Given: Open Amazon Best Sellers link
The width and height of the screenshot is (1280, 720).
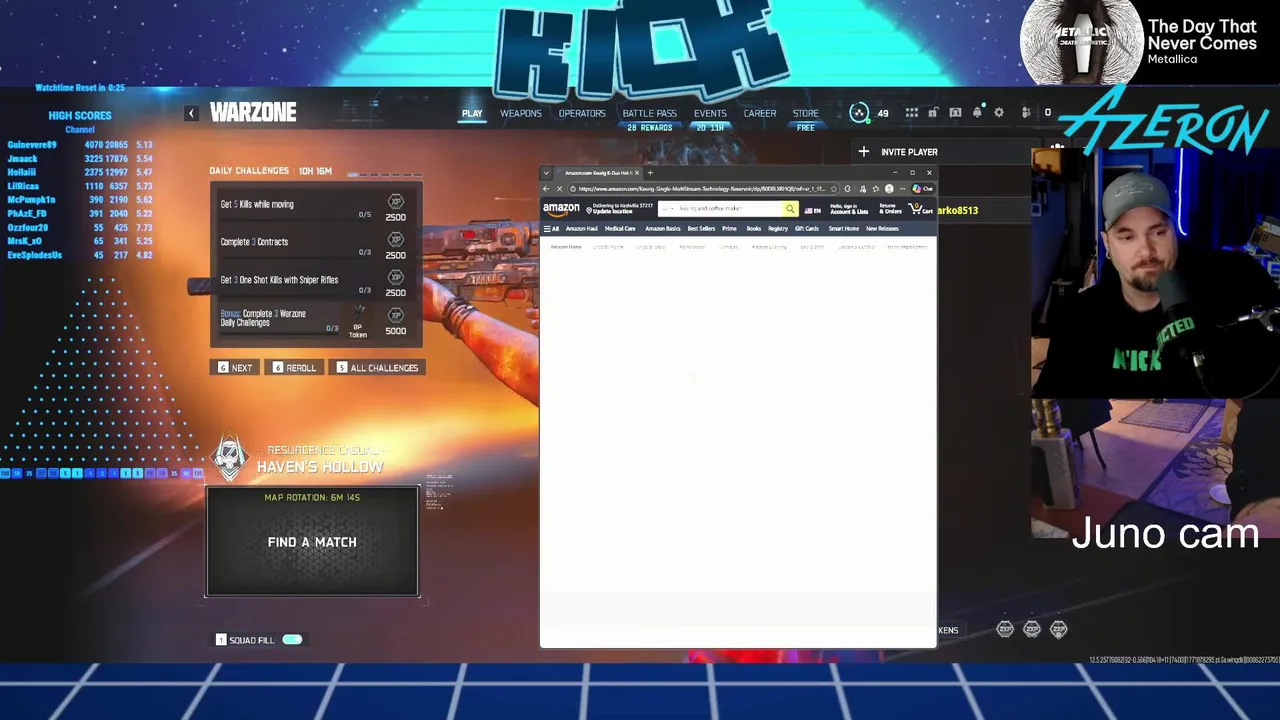Looking at the screenshot, I should click(x=701, y=229).
